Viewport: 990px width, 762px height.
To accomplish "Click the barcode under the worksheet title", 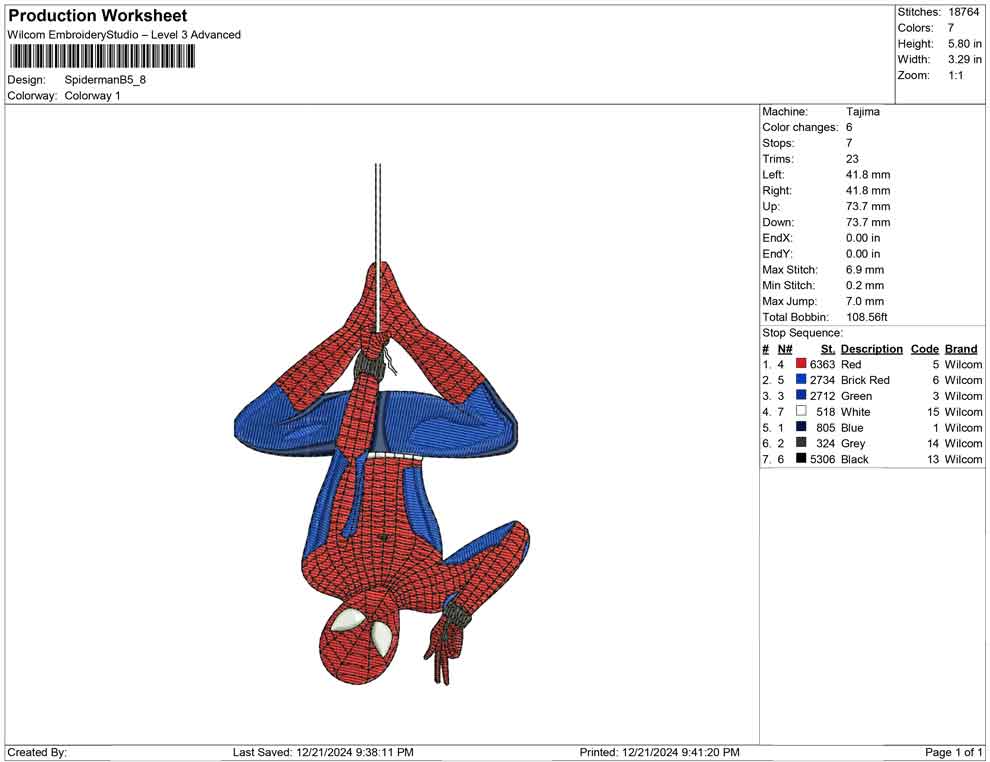I will 101,57.
